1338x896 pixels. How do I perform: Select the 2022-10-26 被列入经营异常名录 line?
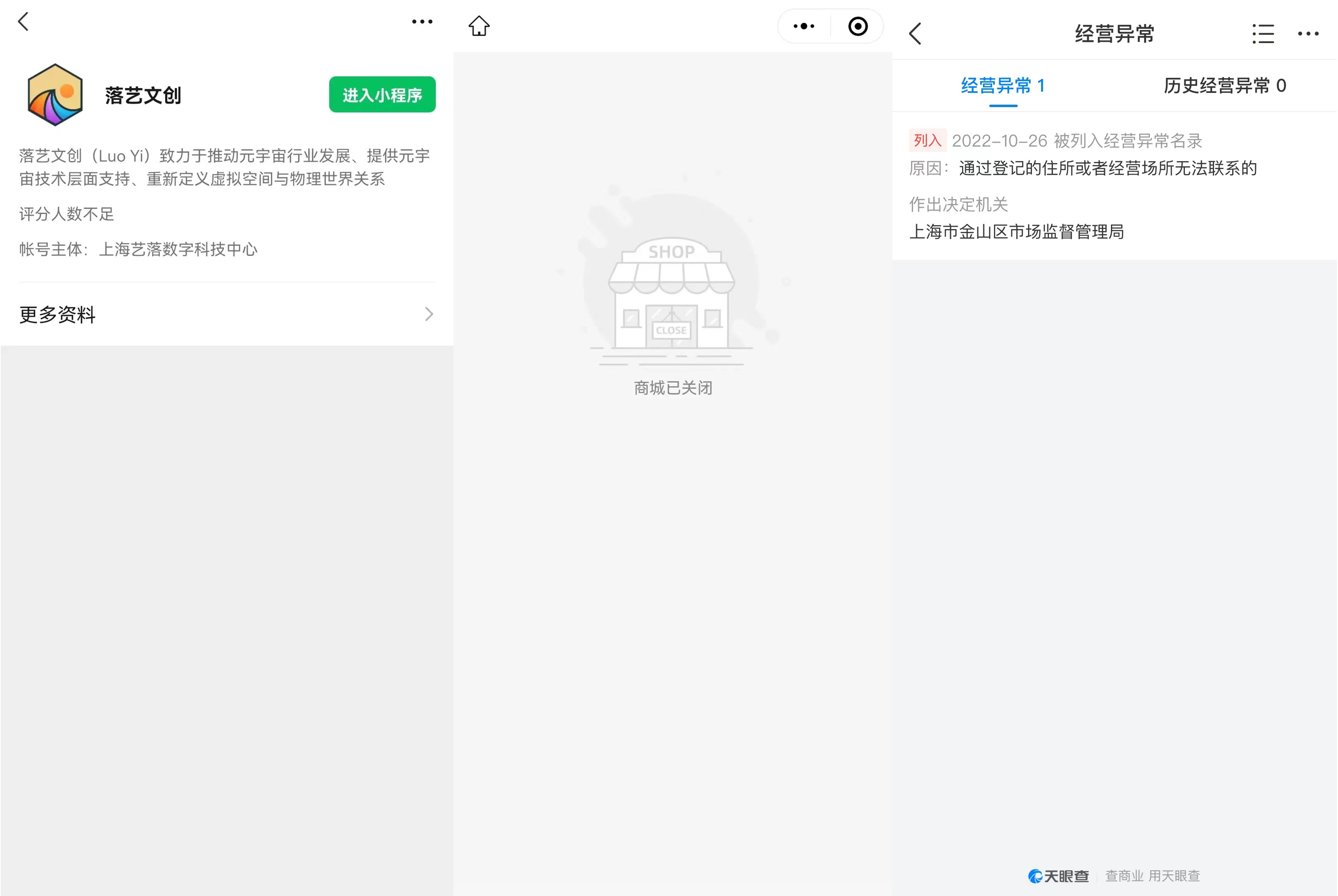click(1077, 140)
